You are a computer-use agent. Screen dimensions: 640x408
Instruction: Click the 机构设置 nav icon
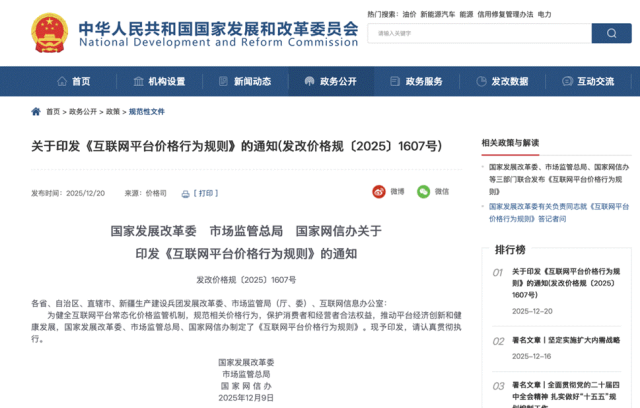coord(138,81)
